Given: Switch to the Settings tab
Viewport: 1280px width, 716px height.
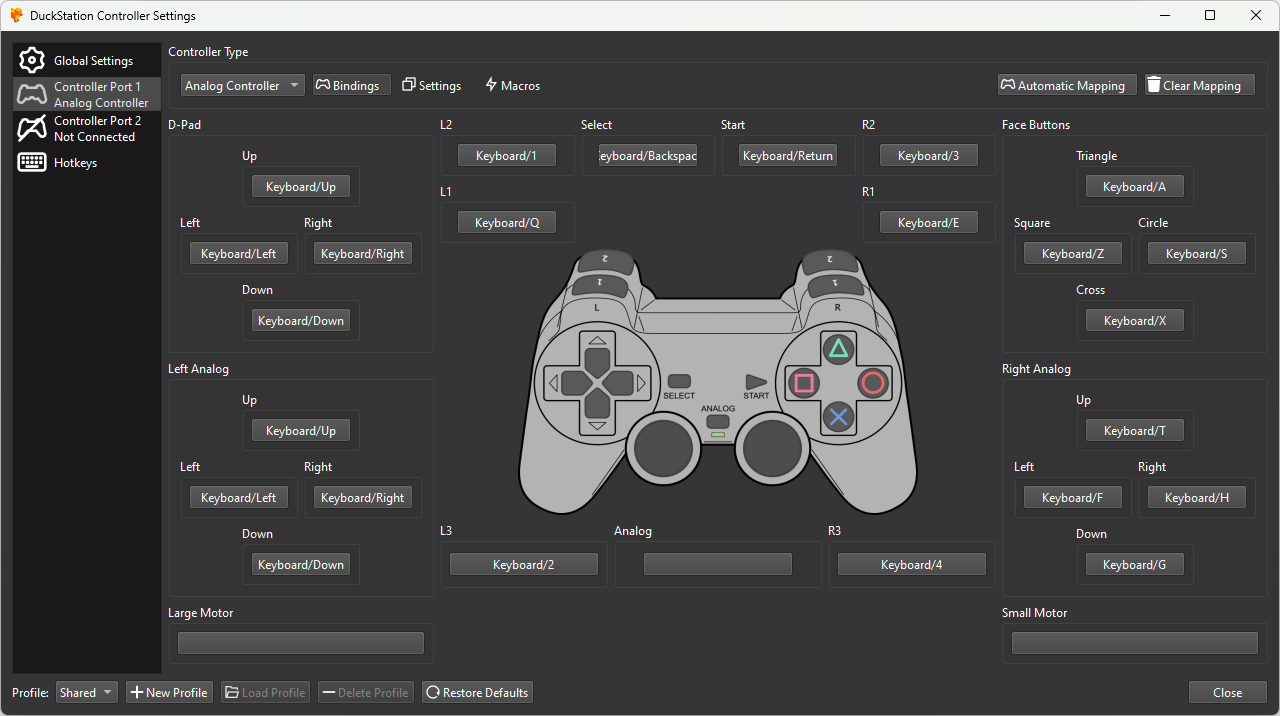Looking at the screenshot, I should pos(432,85).
